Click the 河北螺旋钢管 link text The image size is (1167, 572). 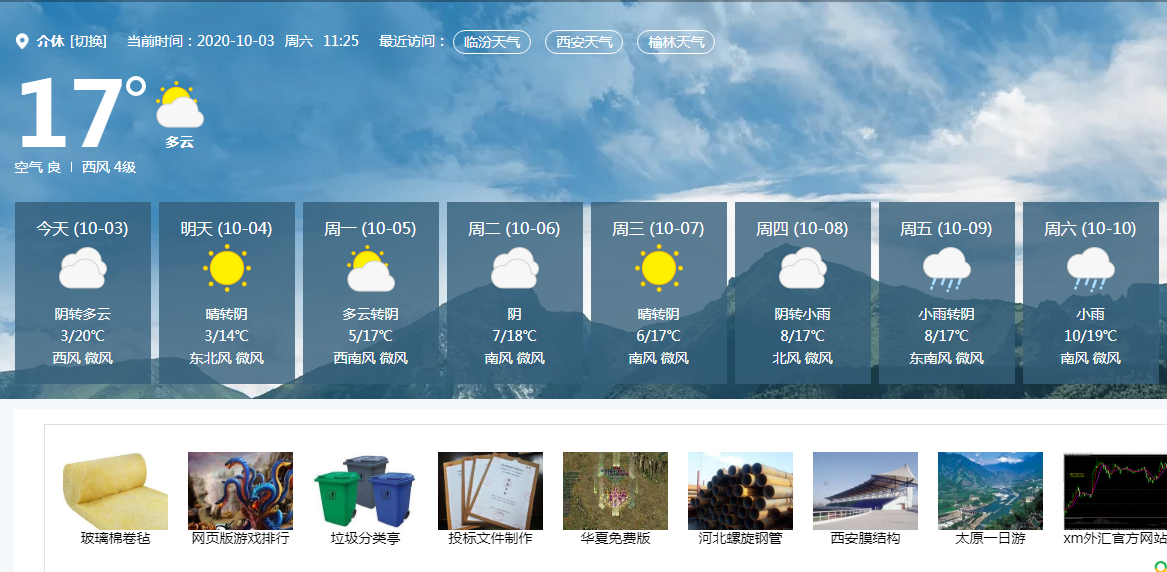[741, 539]
